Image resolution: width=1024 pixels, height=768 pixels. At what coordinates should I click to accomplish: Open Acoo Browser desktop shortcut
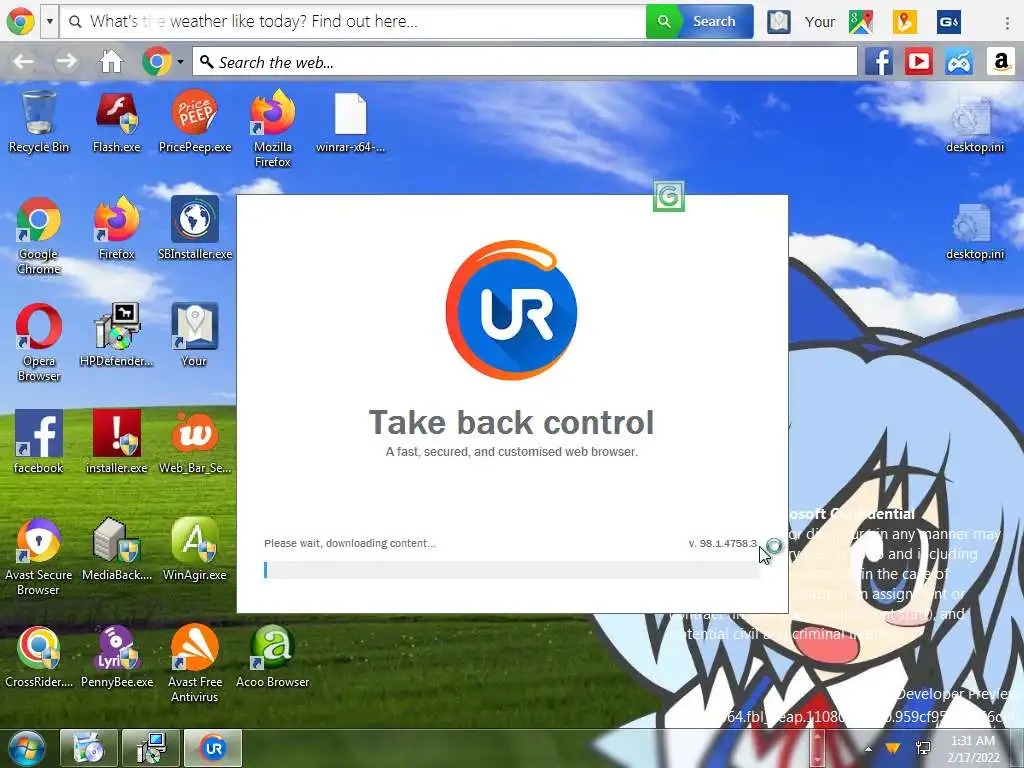[x=273, y=656]
